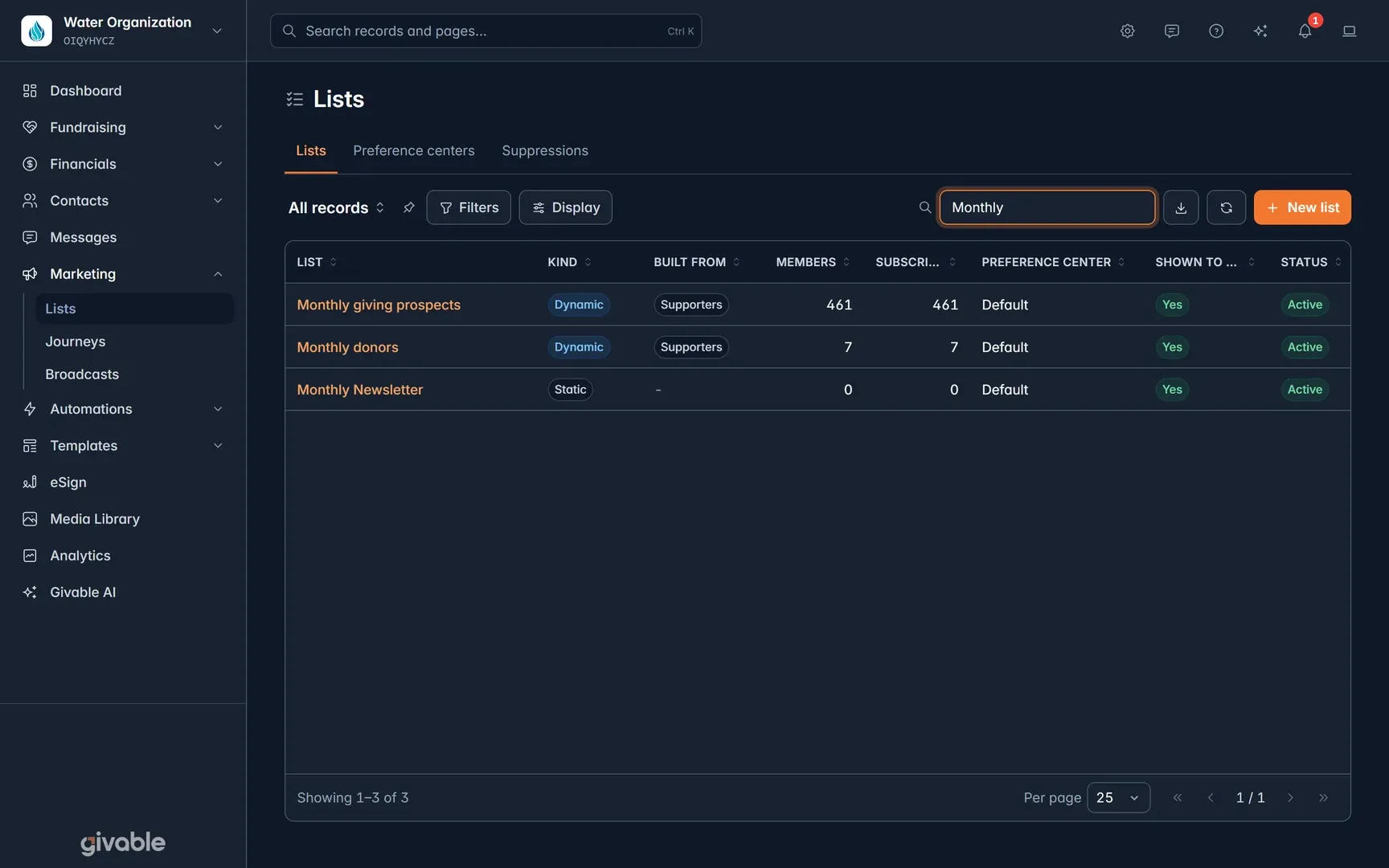Open the Per page 25 dropdown

1118,797
